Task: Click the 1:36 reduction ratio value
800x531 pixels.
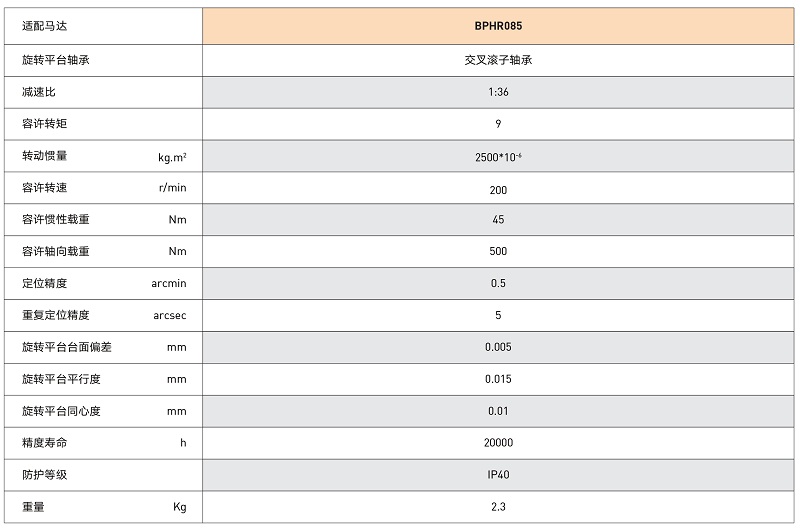Action: (498, 92)
